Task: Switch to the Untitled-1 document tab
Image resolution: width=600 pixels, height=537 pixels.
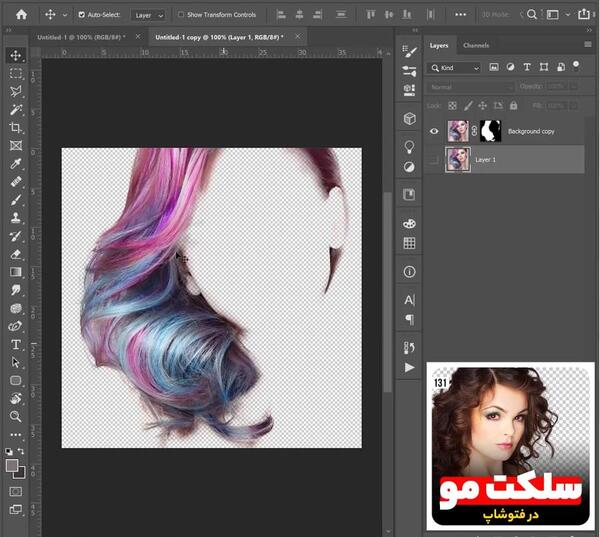Action: tap(79, 37)
